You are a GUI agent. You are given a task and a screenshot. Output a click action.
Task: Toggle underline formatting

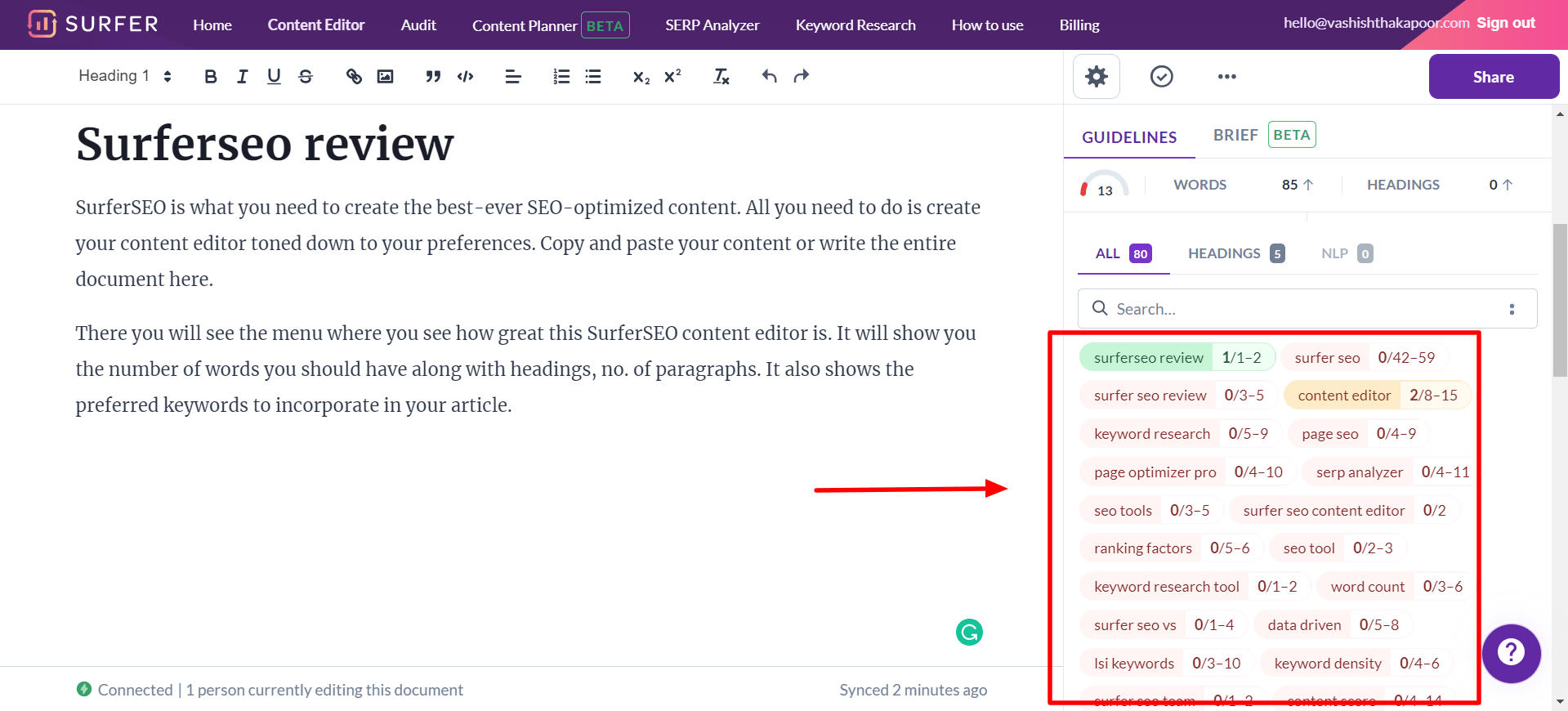click(274, 76)
